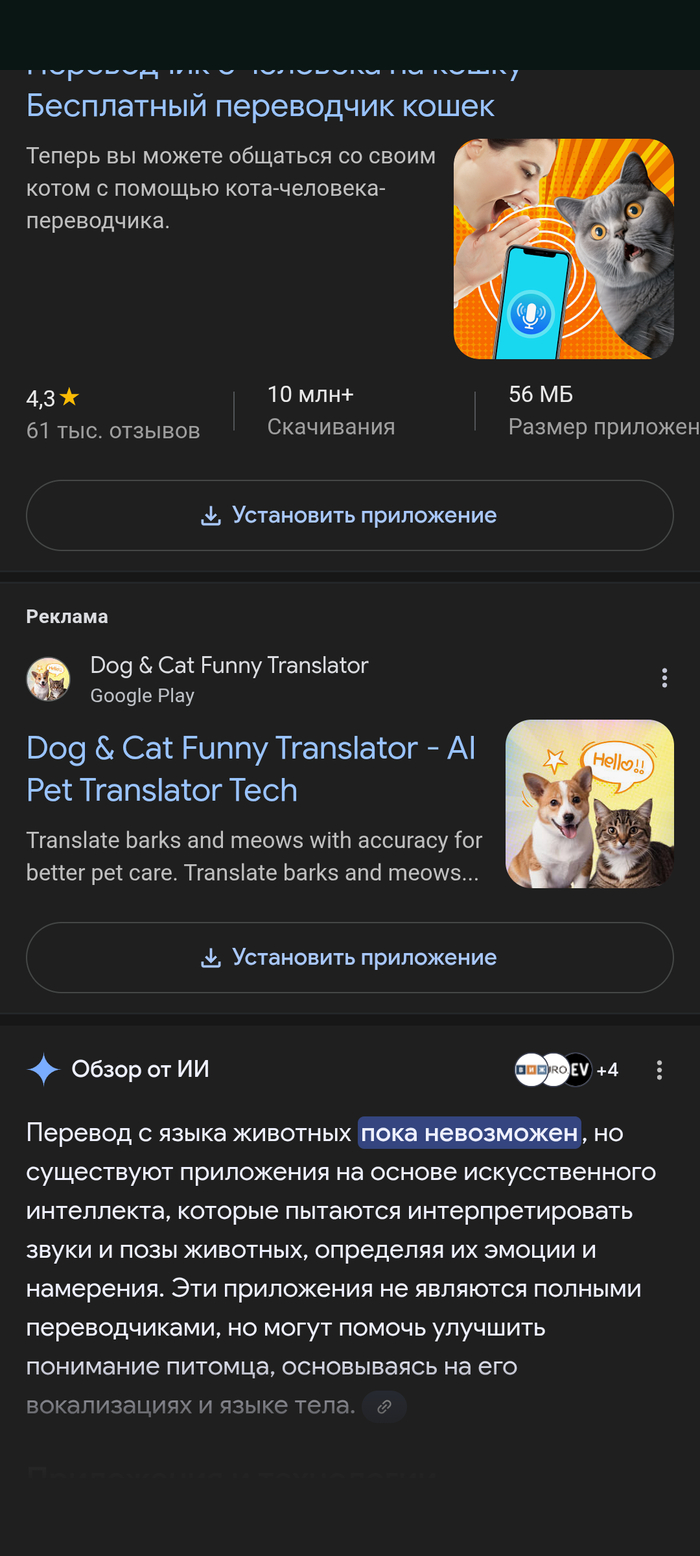Click the Gemini sparkle icon beside "Обзор от ИИ"
Viewport: 700px width, 1556px height.
point(43,1069)
